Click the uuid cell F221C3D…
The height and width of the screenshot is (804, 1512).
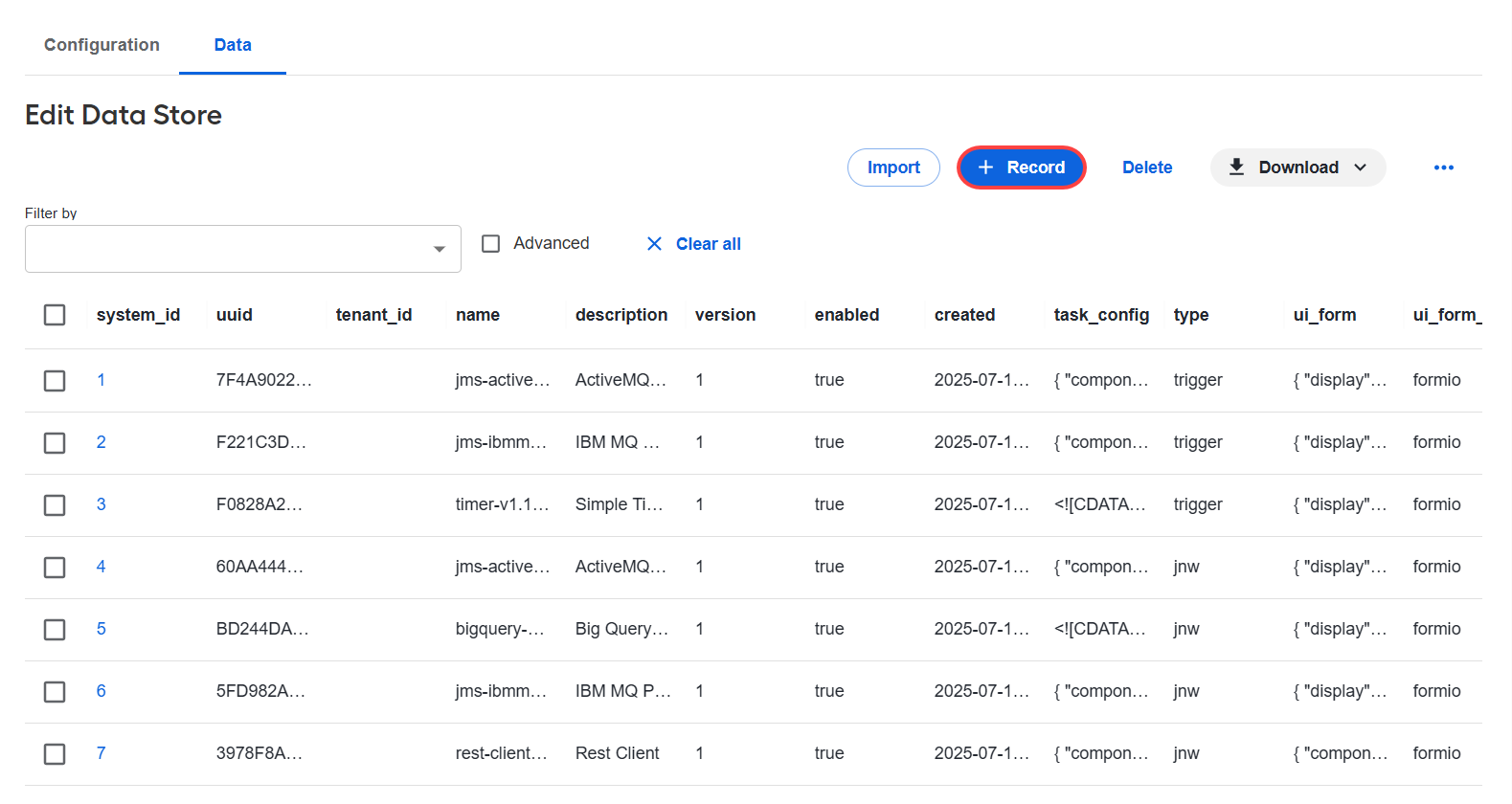click(x=261, y=442)
